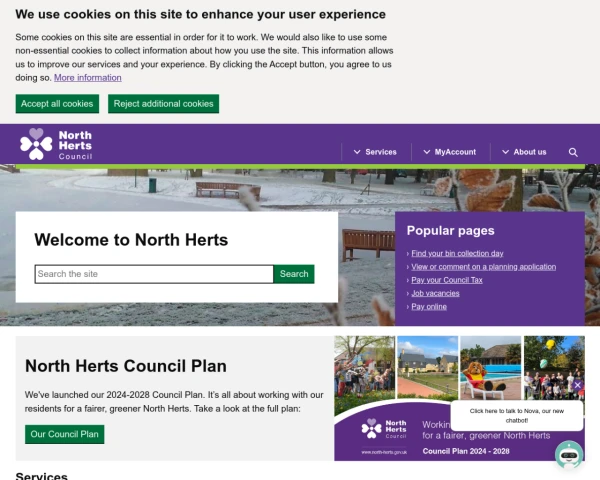
Task: Reject additional cookies
Action: click(163, 104)
